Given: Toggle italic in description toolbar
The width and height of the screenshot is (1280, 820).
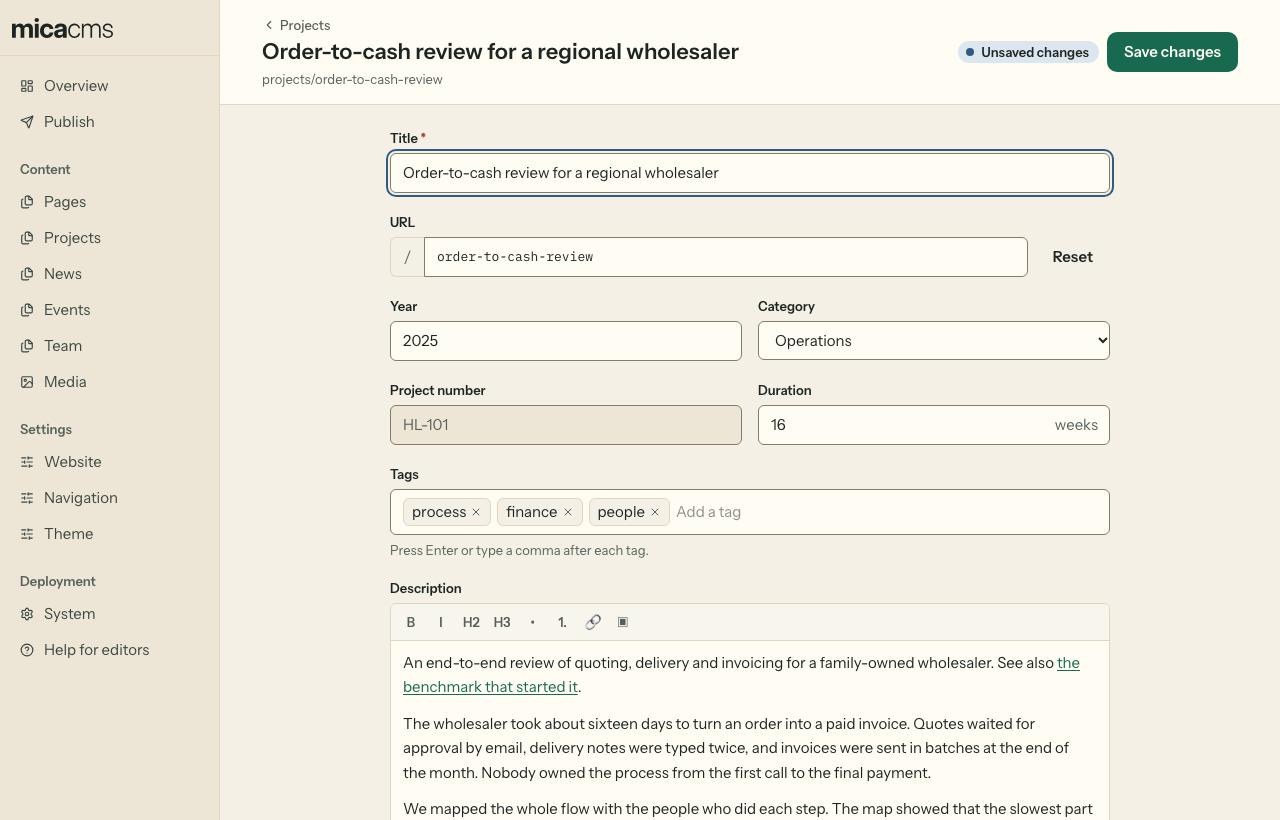Looking at the screenshot, I should 441,622.
